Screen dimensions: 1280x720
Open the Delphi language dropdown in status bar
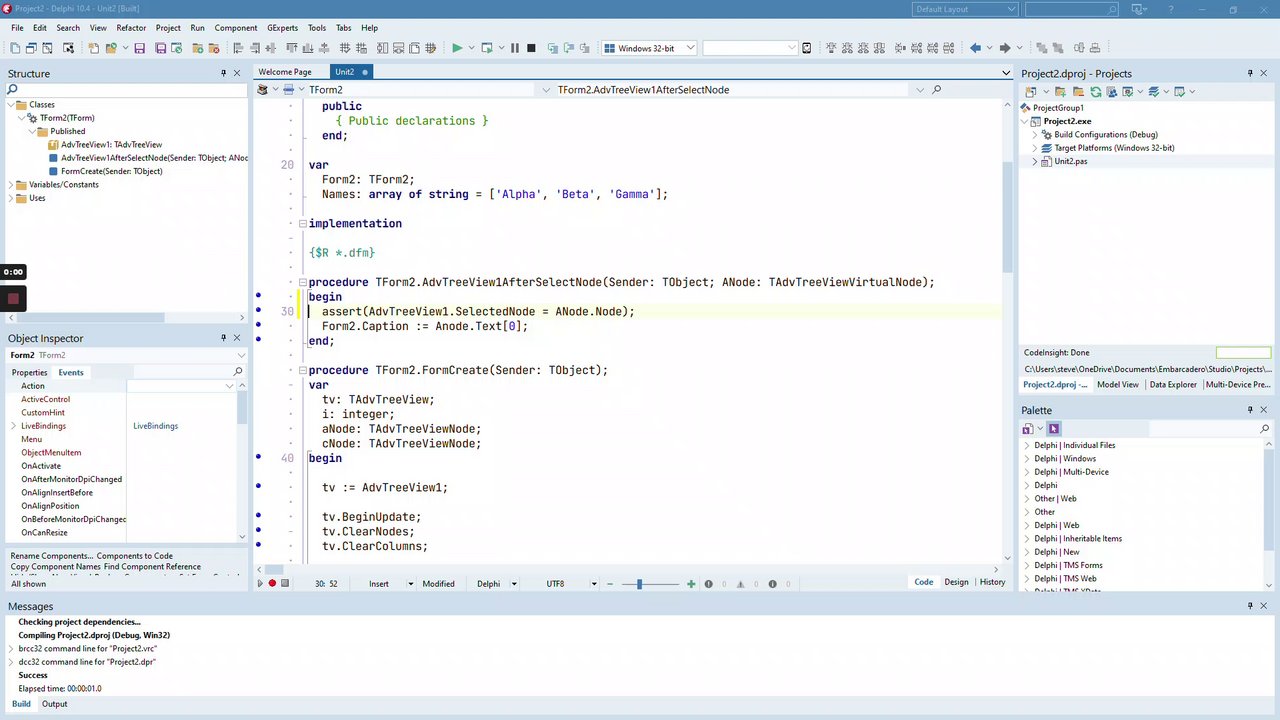click(x=514, y=584)
